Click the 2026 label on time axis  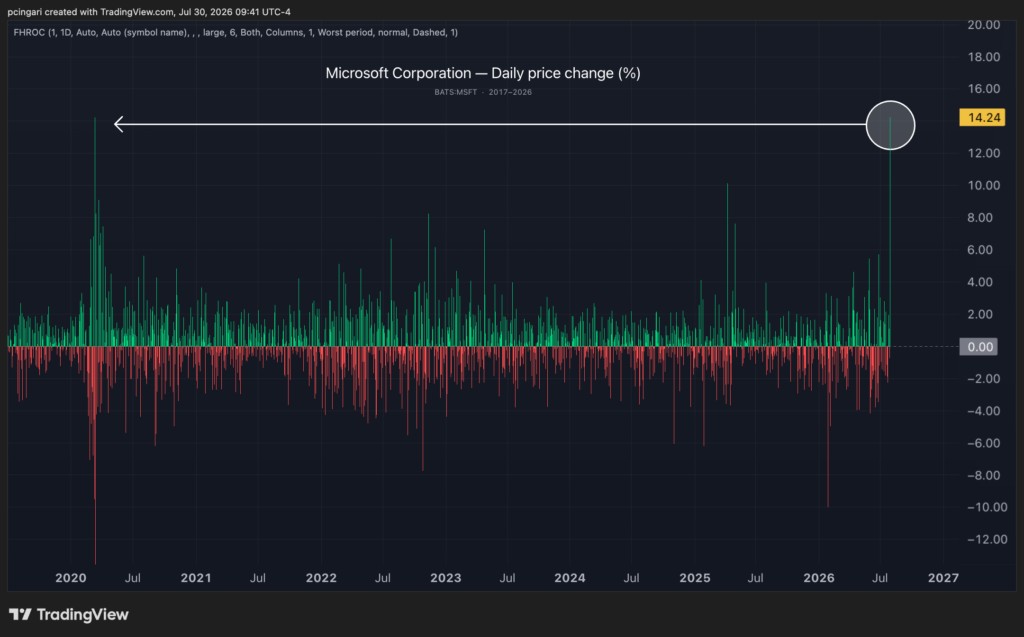click(x=818, y=578)
